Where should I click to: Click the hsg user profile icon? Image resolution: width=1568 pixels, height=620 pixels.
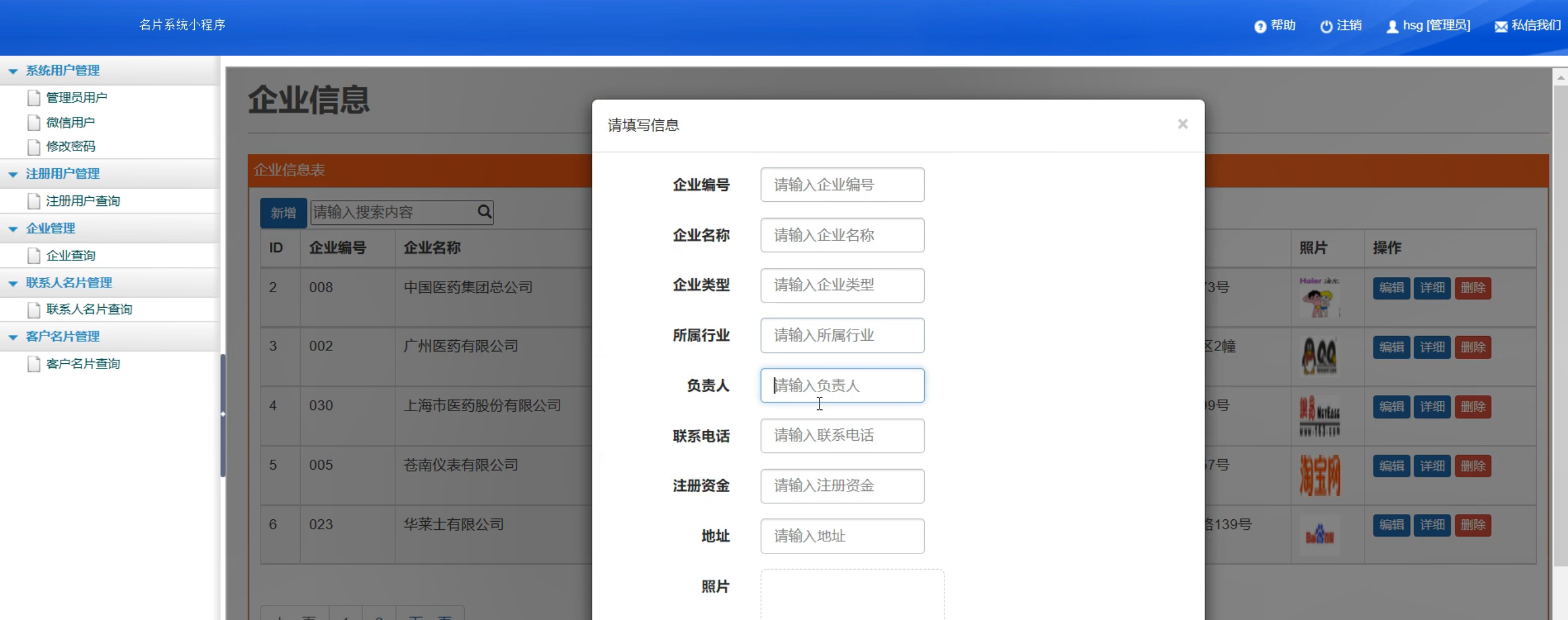coord(1392,26)
